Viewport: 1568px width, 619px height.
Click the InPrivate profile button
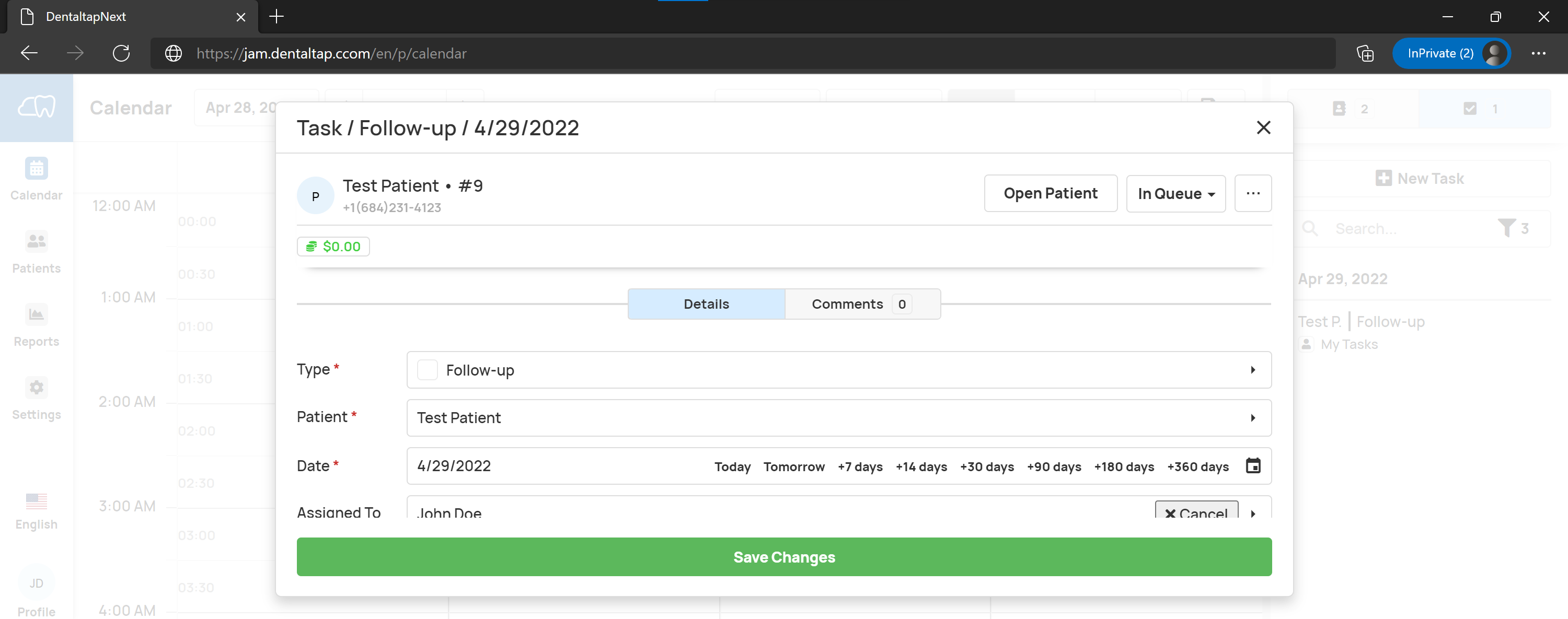point(1451,53)
